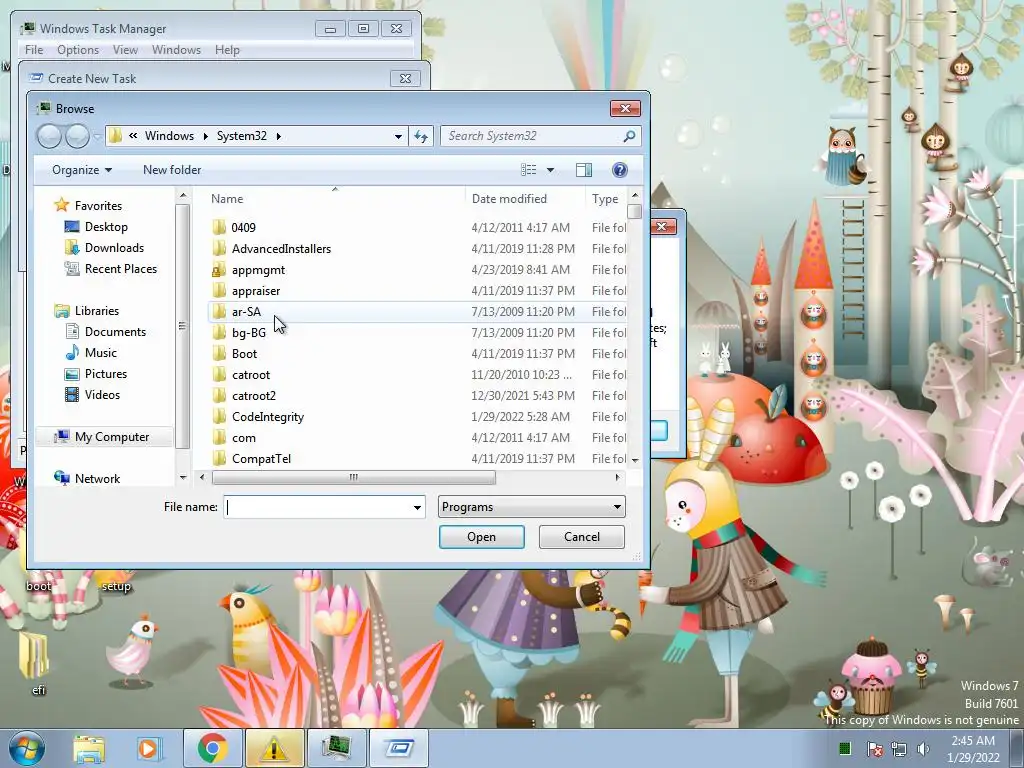The height and width of the screenshot is (768, 1024).
Task: Click the horizontal scrollbar thumb
Action: (x=353, y=477)
